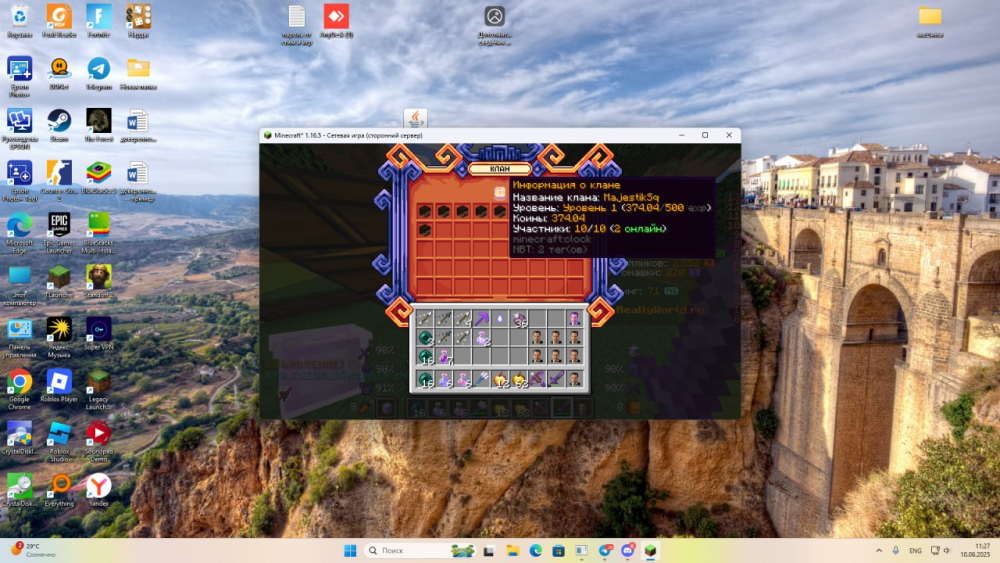Select purple-suited player head in top inventory row
This screenshot has width=1000, height=563.
tap(575, 318)
